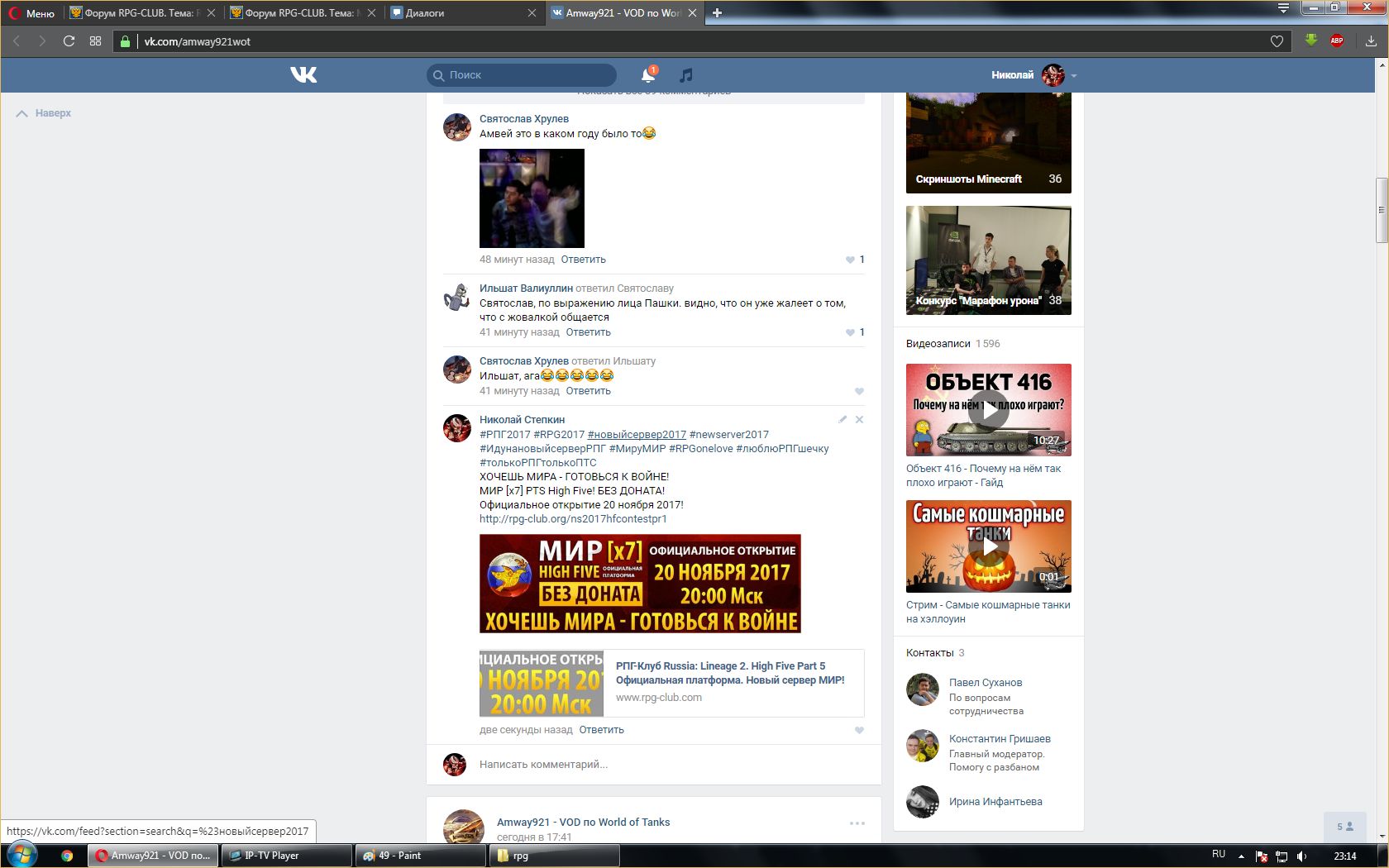Open Объект 416 Гайд video title
This screenshot has height=868, width=1389.
(x=983, y=475)
